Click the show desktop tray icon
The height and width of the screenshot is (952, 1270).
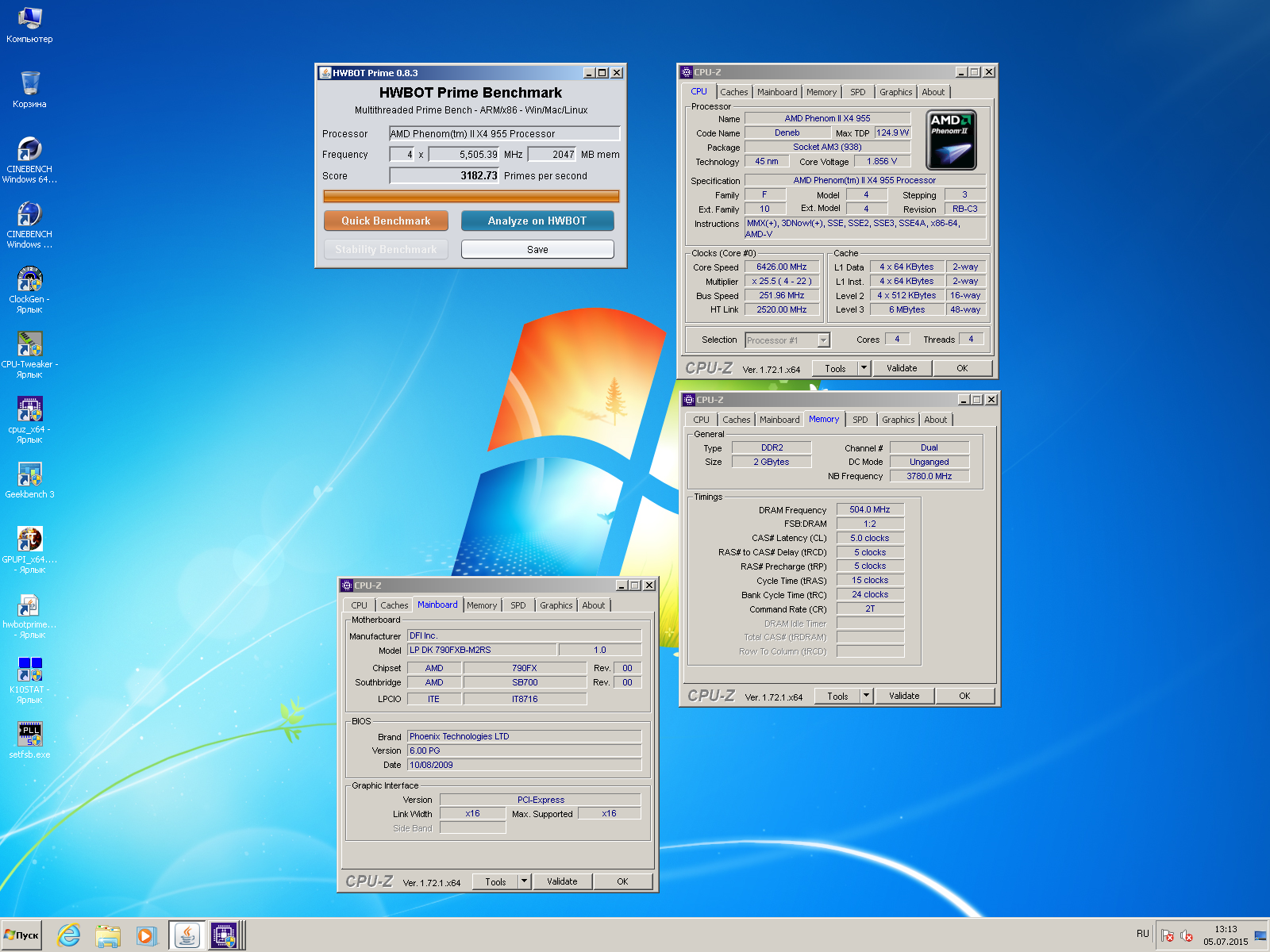1260,935
